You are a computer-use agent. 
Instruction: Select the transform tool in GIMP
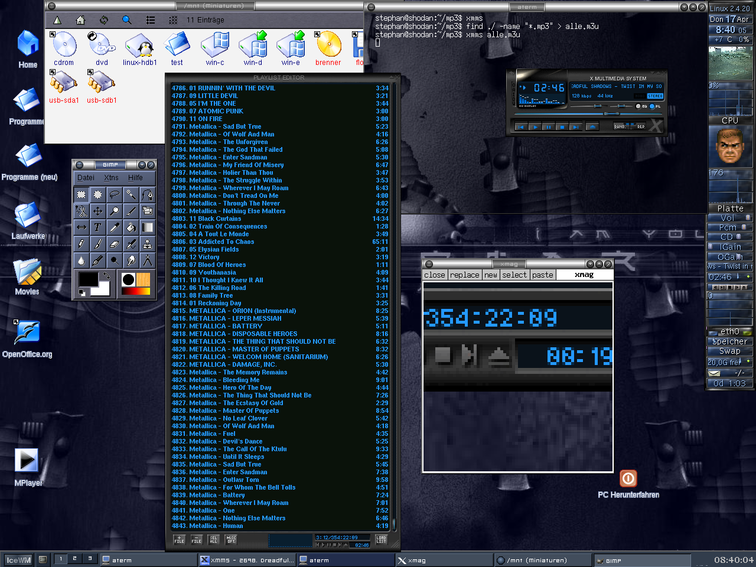pos(147,211)
